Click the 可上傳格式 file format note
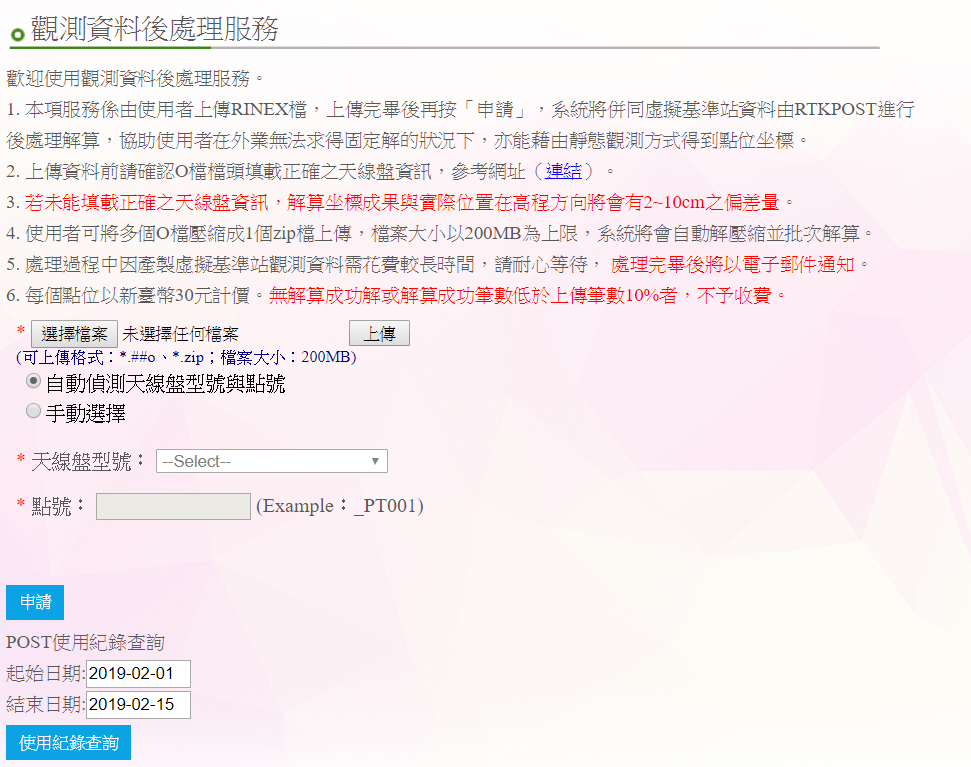 coord(186,357)
